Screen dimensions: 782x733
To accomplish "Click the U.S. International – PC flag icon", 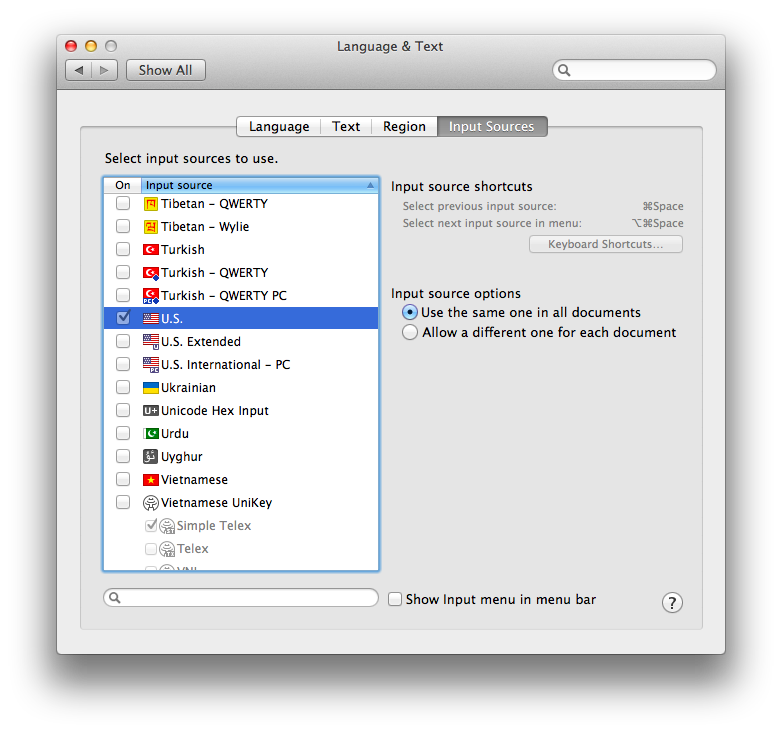I will point(151,365).
